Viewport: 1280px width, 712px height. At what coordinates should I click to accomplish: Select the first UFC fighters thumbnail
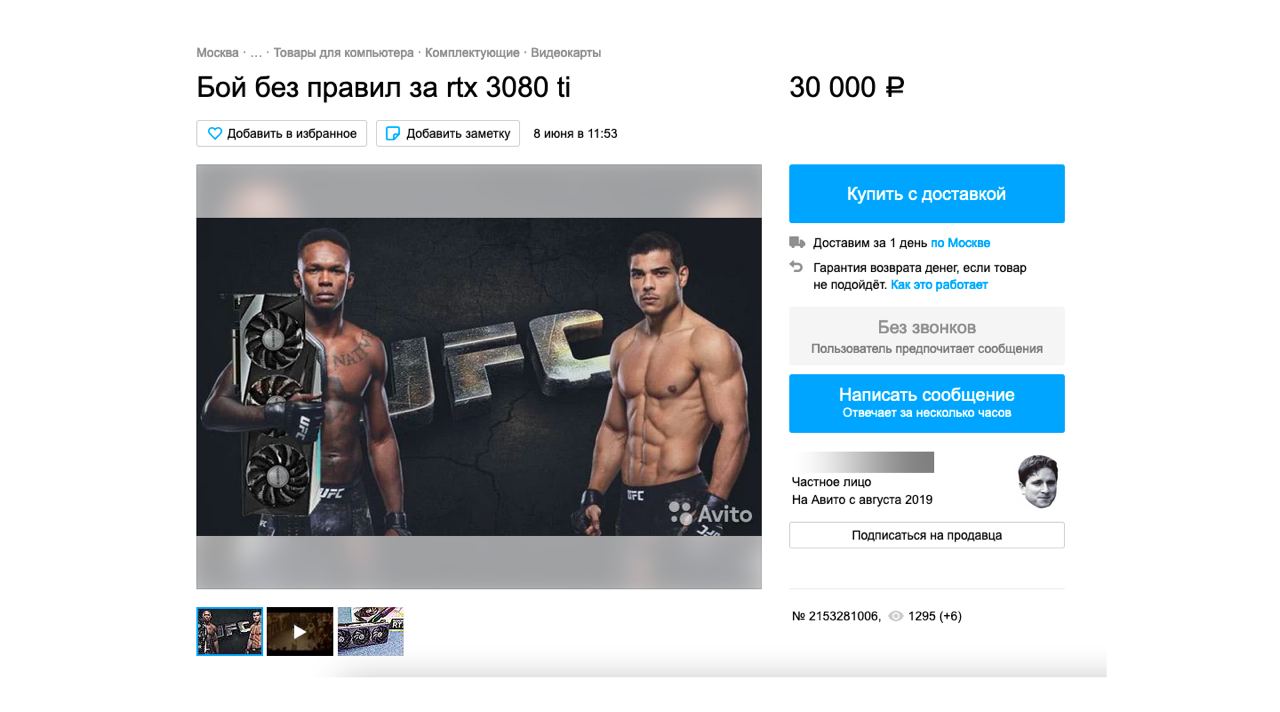230,631
